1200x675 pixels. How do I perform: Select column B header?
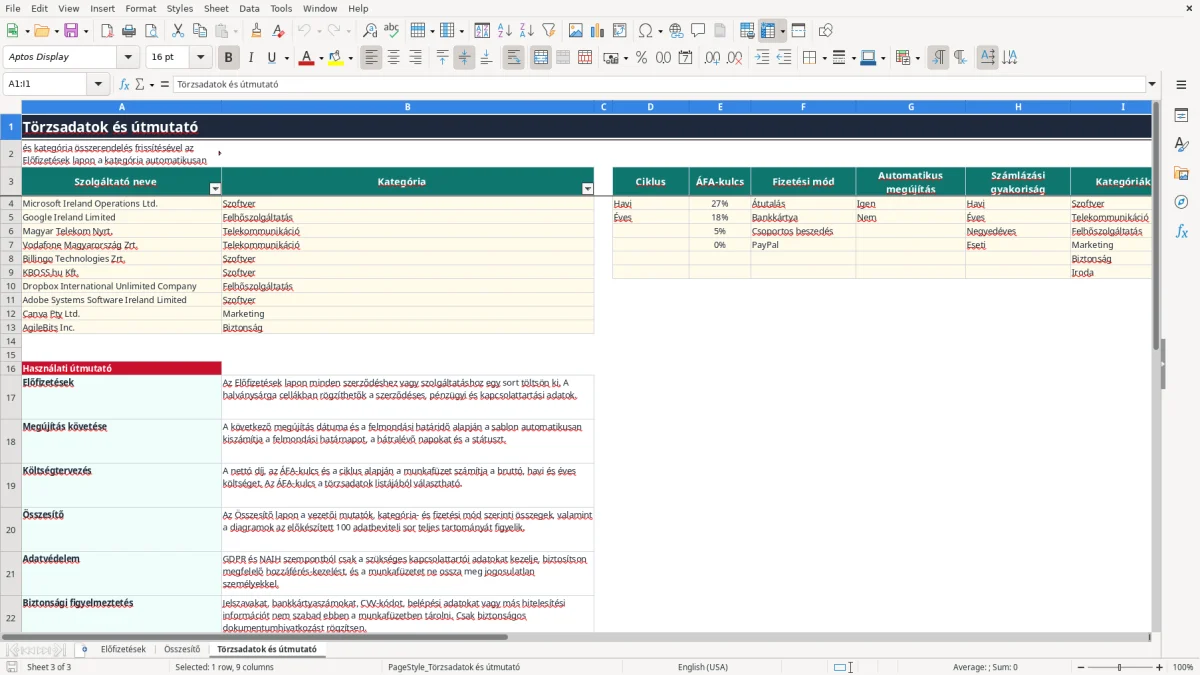coord(408,106)
